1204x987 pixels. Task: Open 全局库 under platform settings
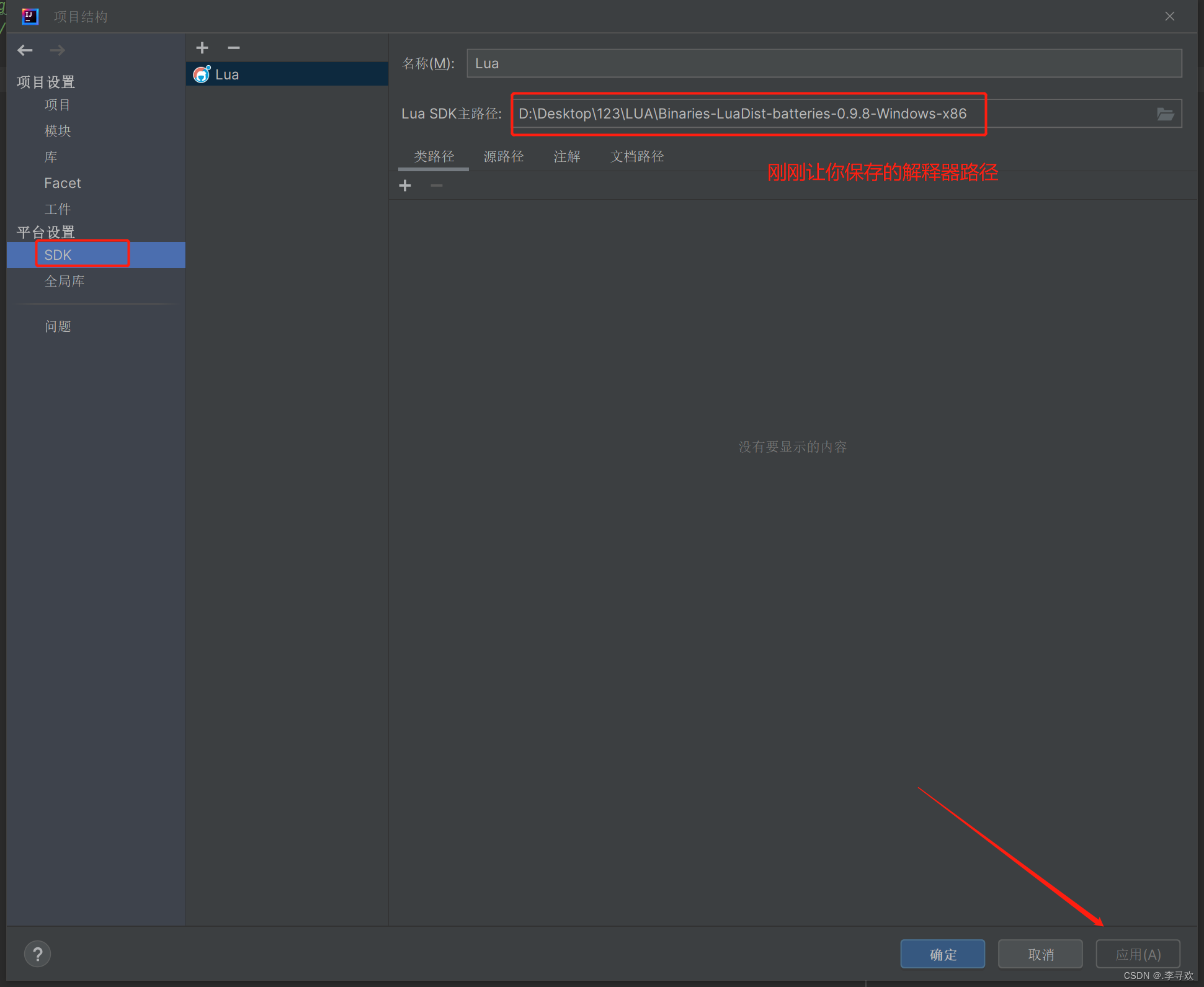pos(65,281)
